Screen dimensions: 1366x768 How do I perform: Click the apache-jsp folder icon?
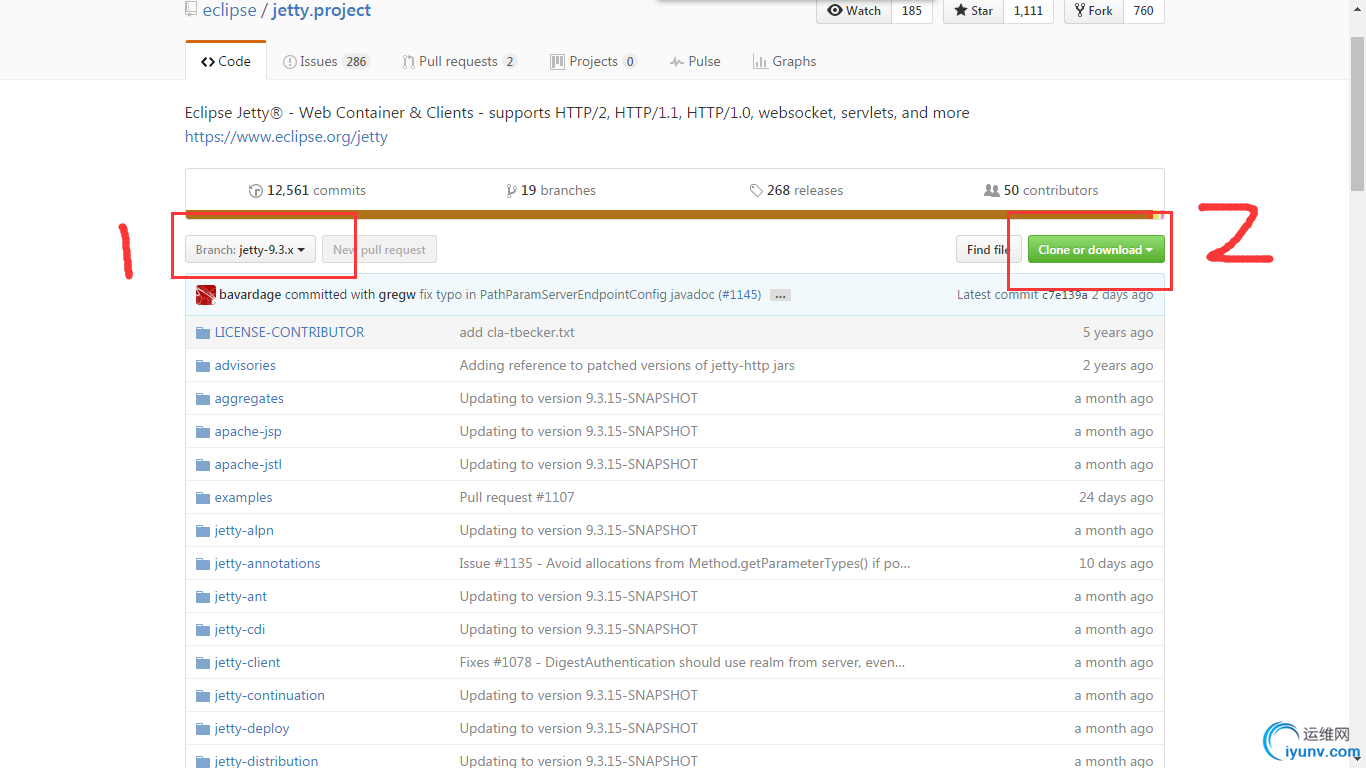click(x=203, y=432)
